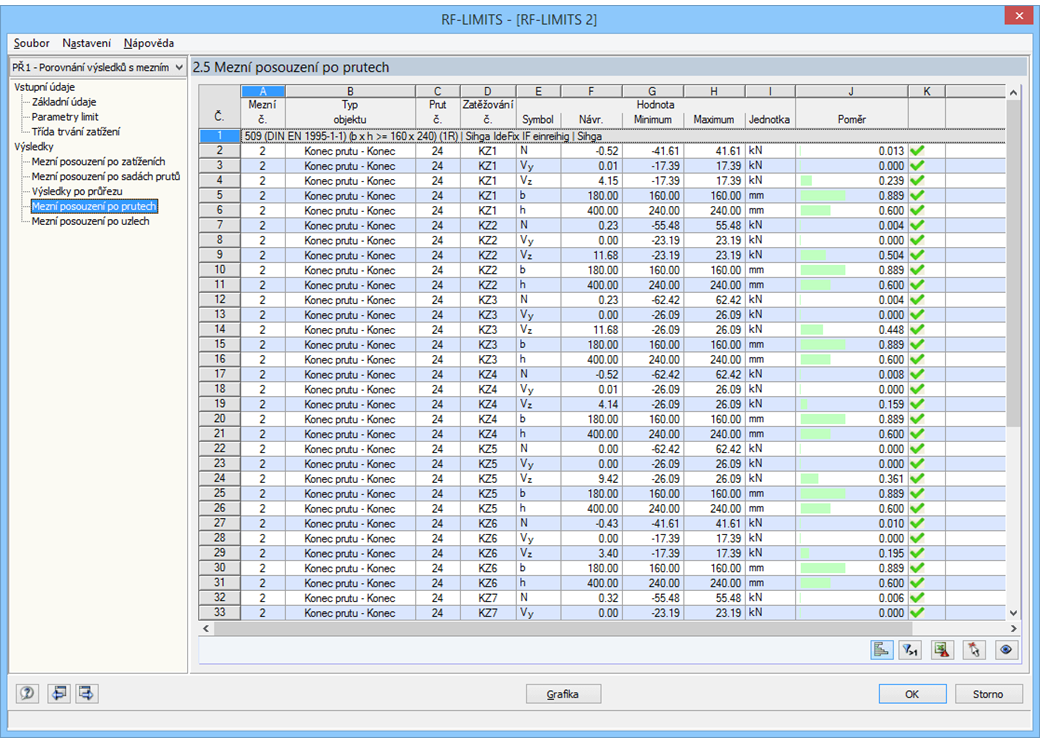
Task: Select column A header
Action: (x=263, y=92)
